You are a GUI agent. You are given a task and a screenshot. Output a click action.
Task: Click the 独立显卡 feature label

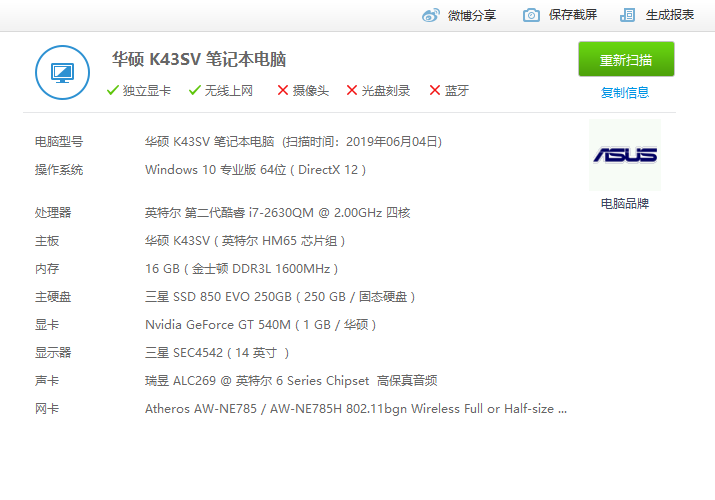147,91
